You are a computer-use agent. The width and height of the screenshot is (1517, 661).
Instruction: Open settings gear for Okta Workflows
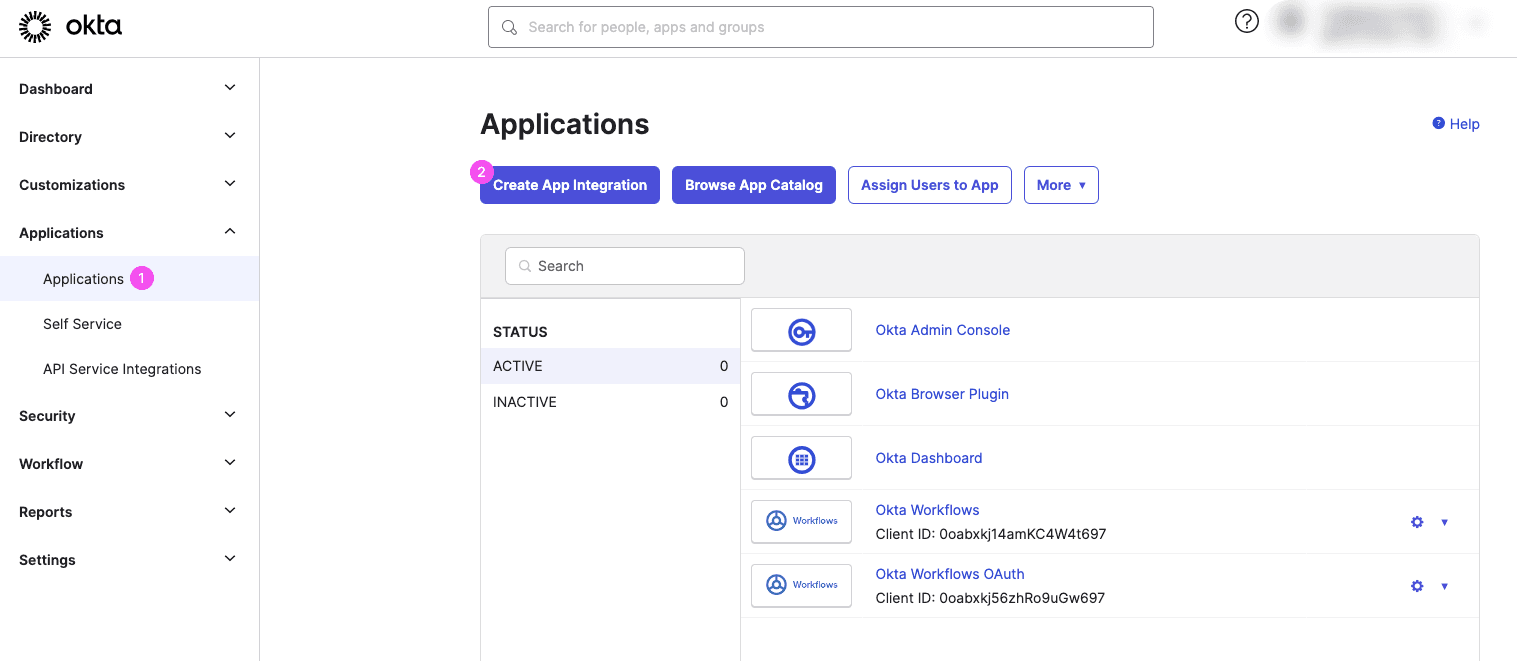[1417, 521]
